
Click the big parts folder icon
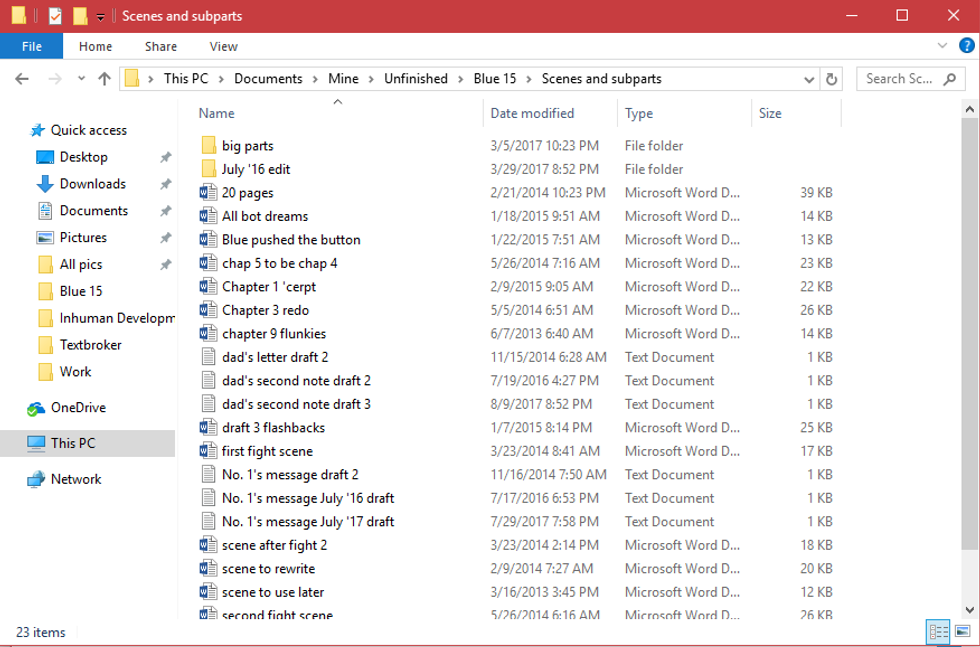(x=208, y=146)
